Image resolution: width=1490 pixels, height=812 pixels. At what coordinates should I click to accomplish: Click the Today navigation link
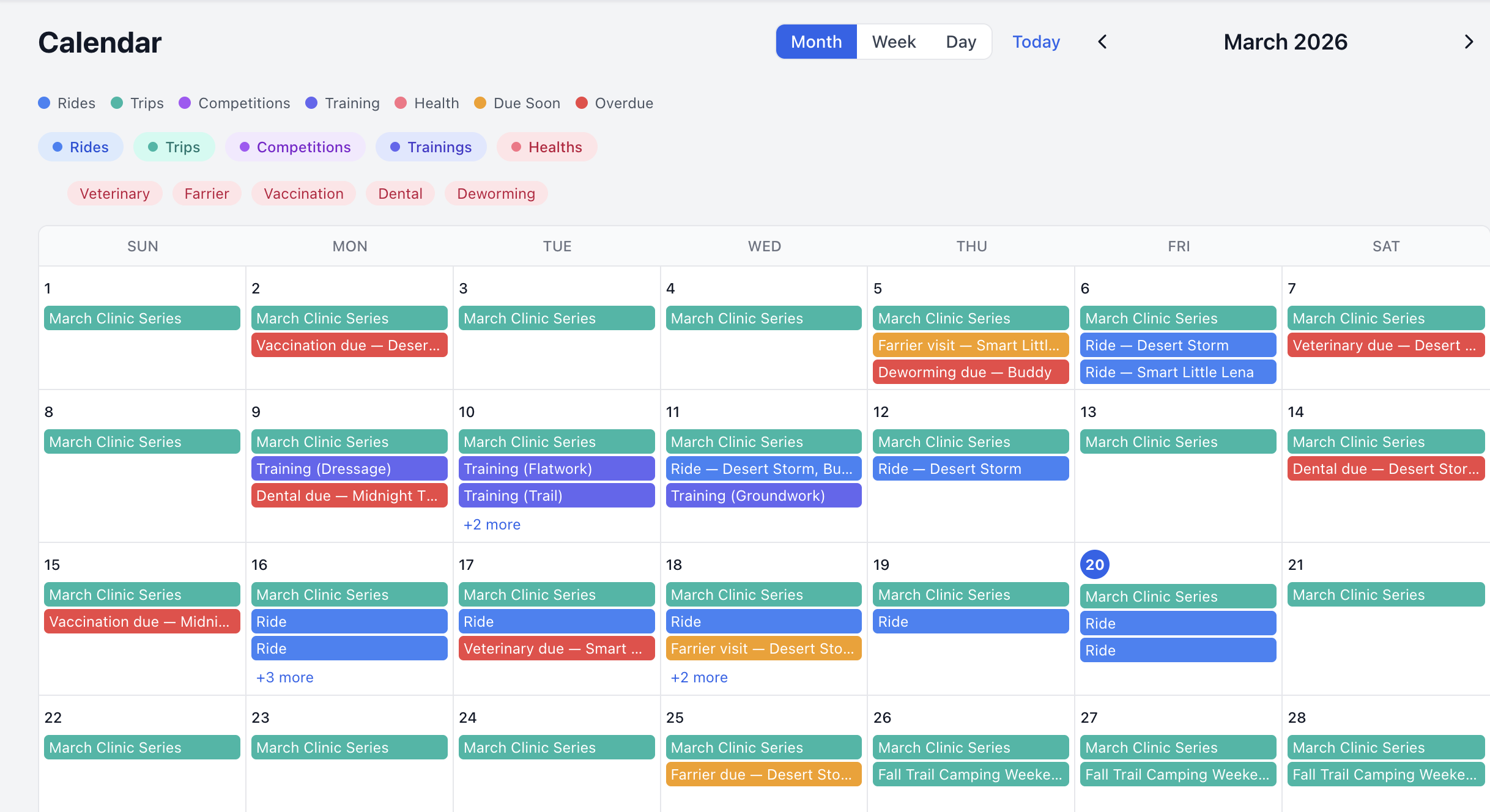(x=1036, y=42)
